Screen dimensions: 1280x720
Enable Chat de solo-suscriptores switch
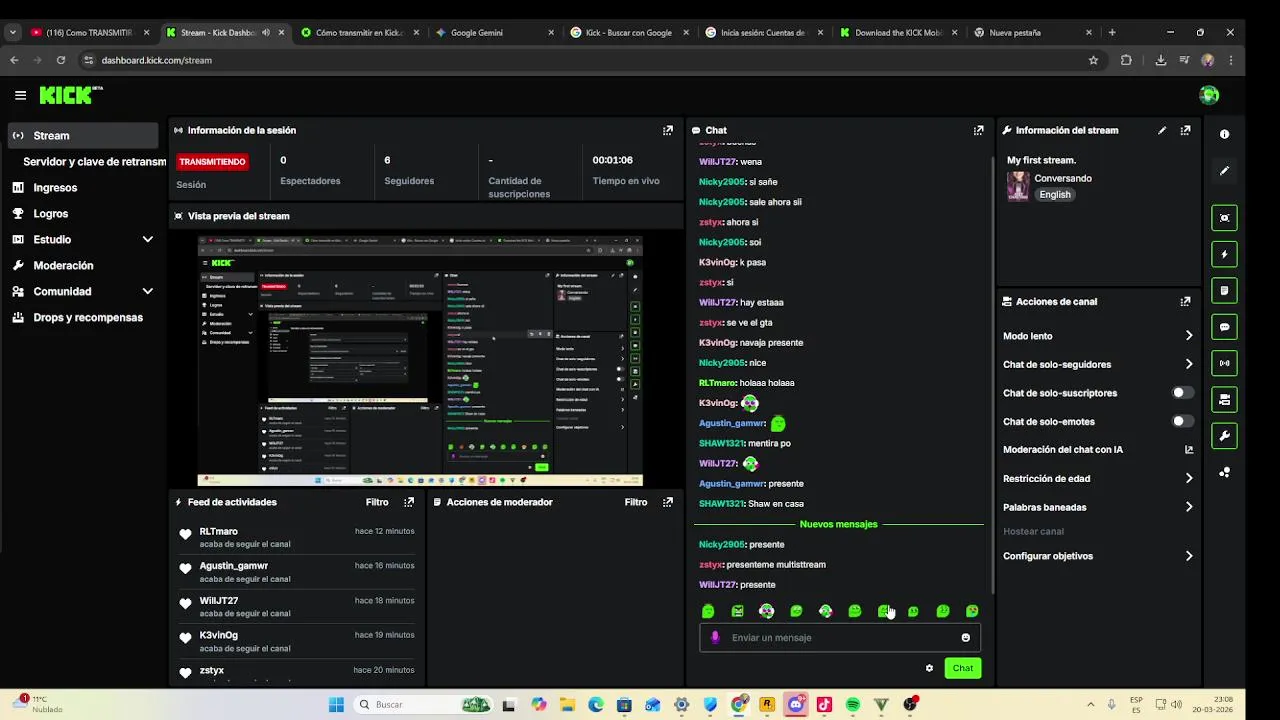click(x=1183, y=393)
